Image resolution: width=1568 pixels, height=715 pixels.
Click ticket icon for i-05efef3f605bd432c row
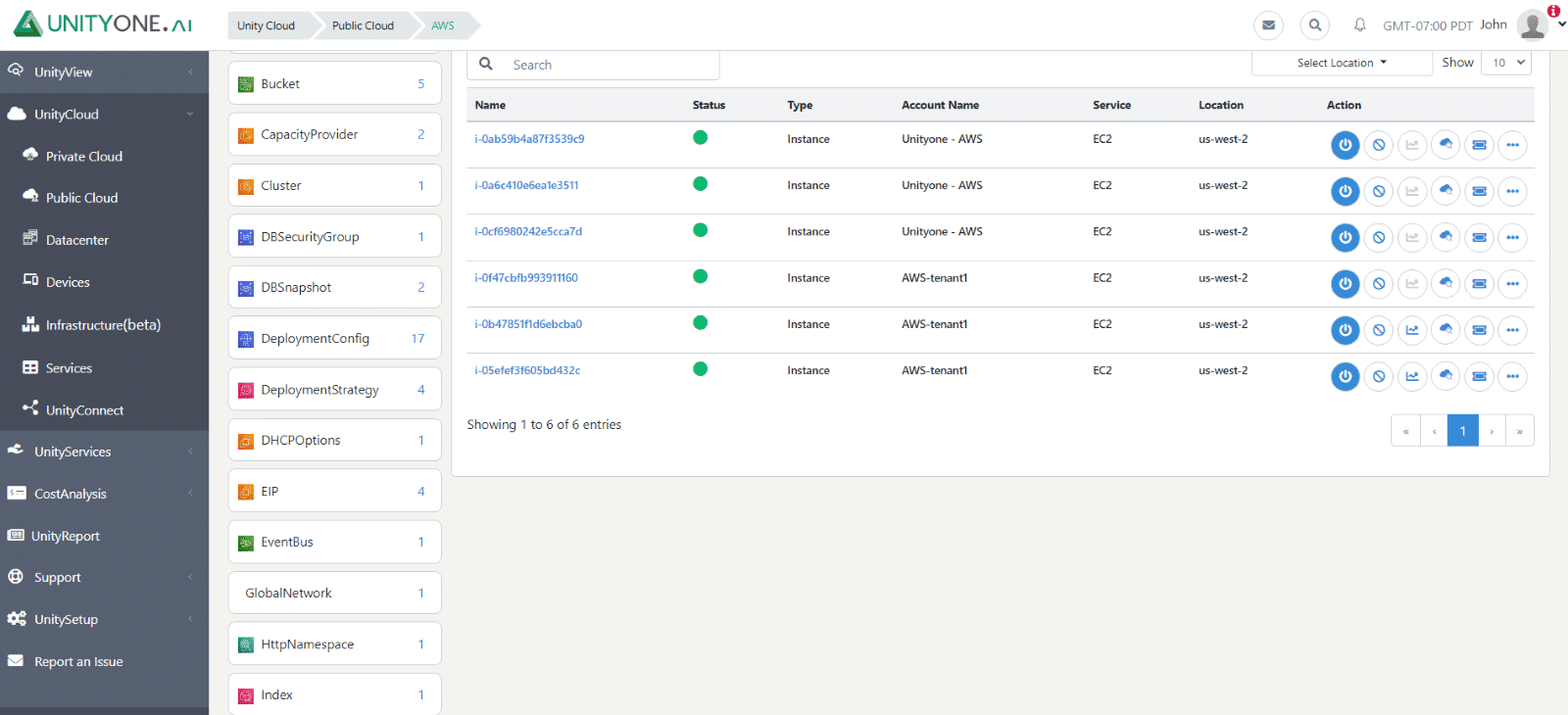pos(1479,376)
